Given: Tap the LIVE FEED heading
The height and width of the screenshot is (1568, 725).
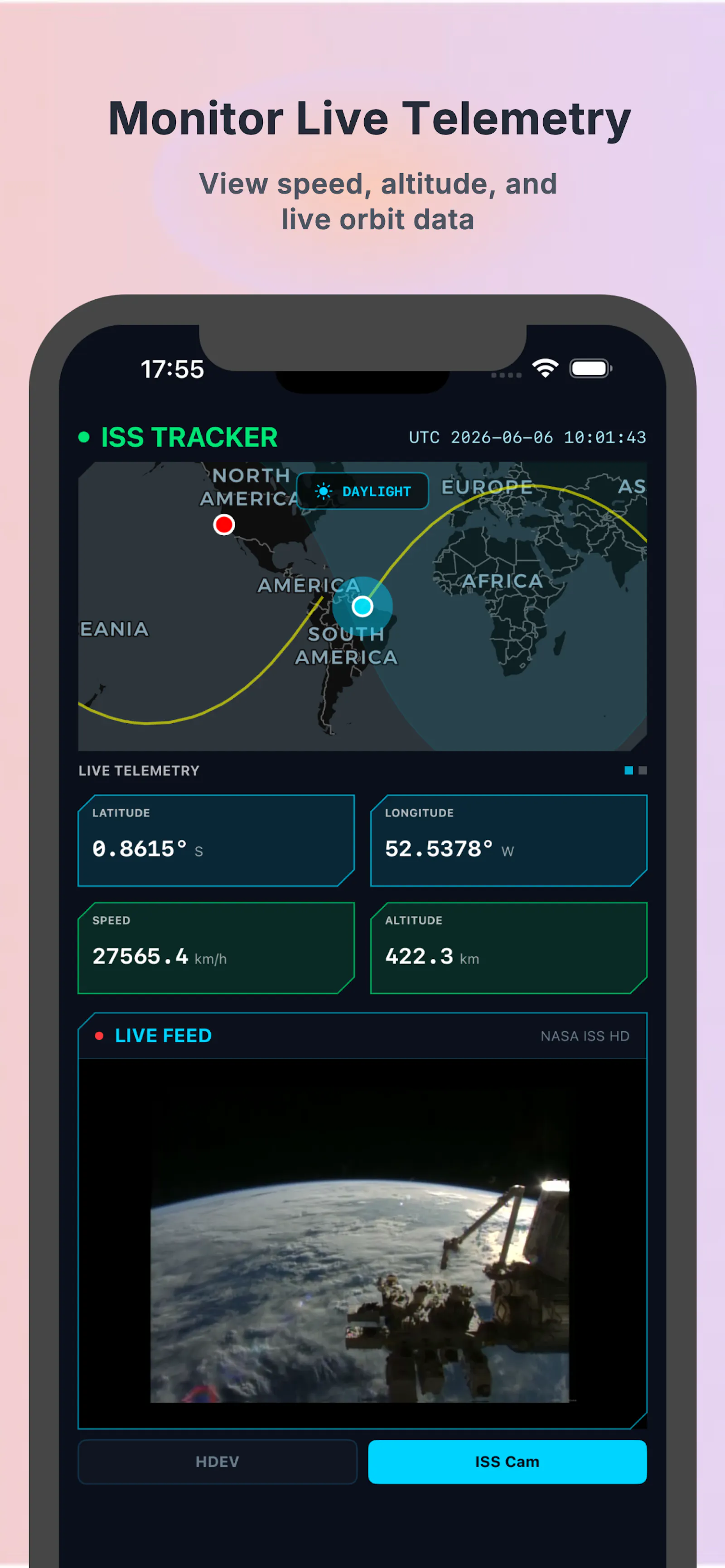Looking at the screenshot, I should (163, 1036).
